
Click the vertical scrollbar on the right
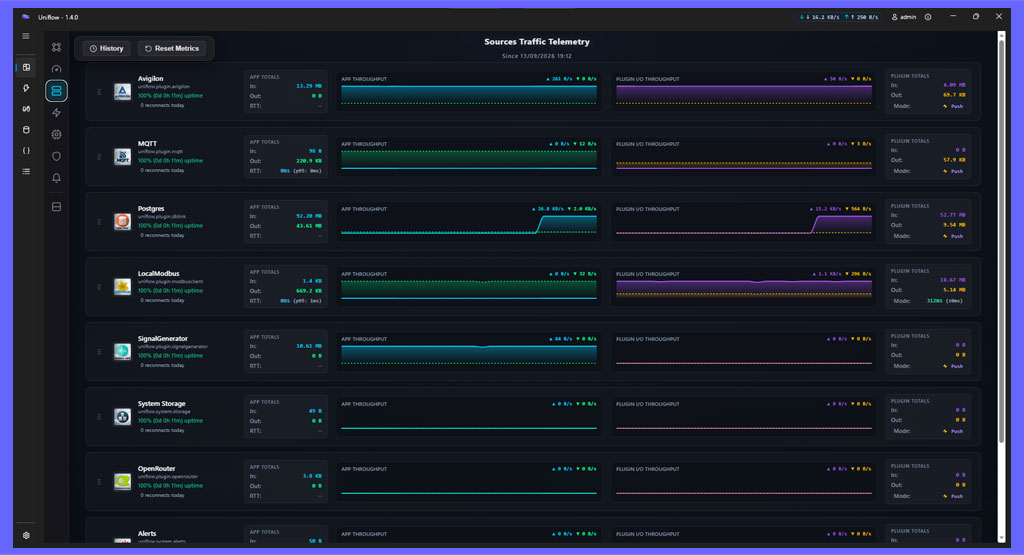pos(1001,242)
